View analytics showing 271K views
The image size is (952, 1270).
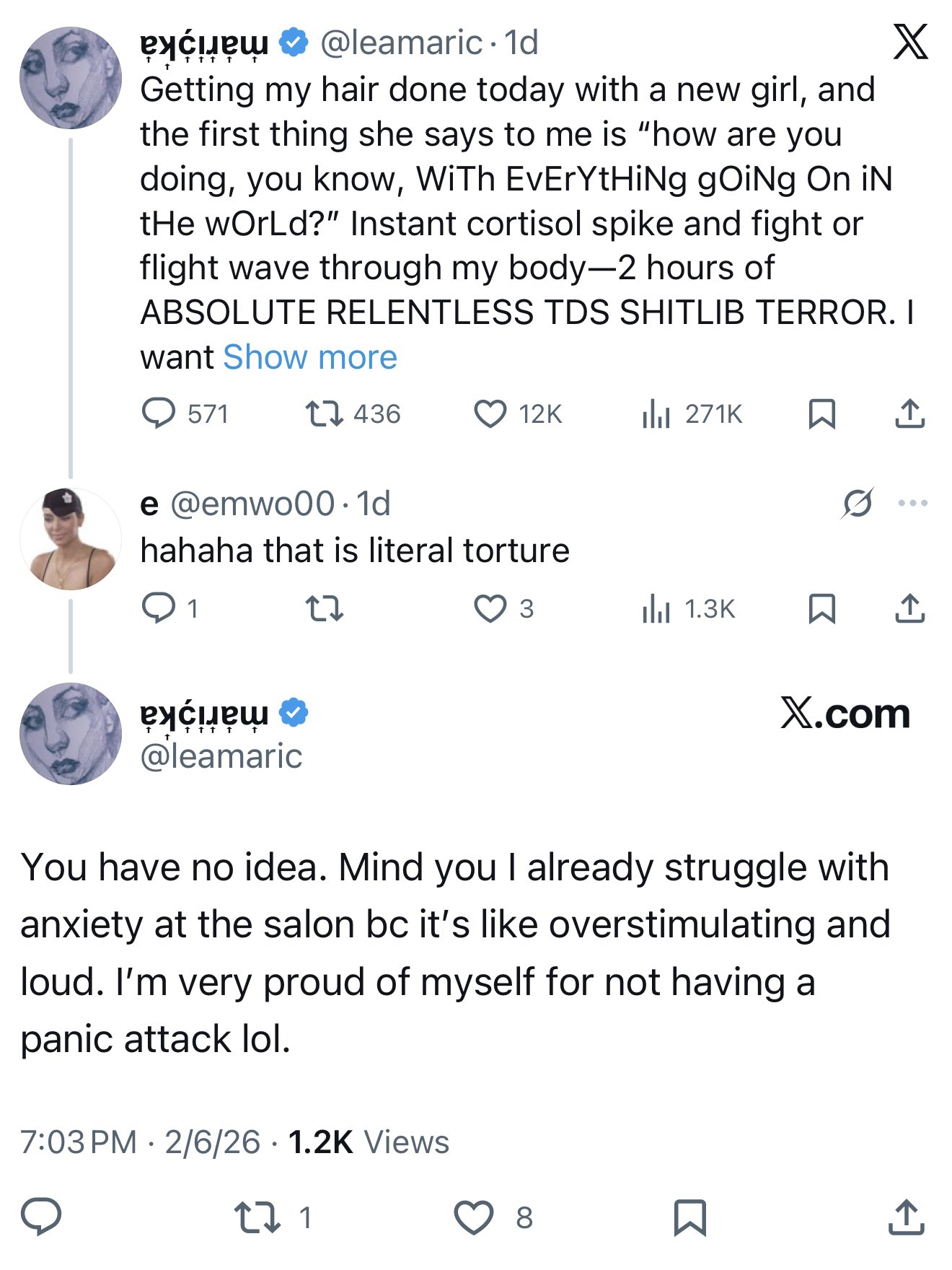click(x=656, y=414)
